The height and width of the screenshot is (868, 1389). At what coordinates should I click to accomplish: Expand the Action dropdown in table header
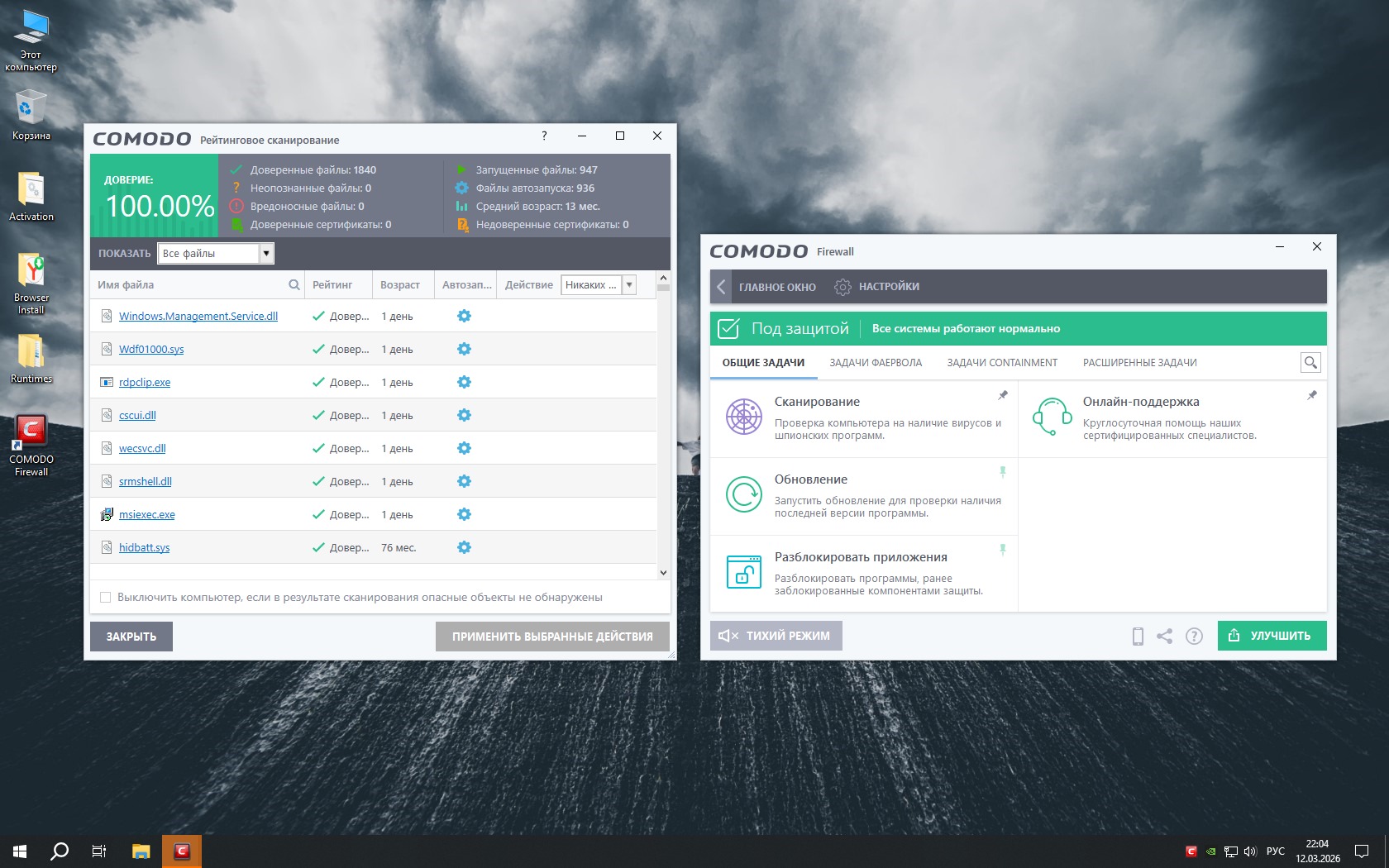[629, 284]
